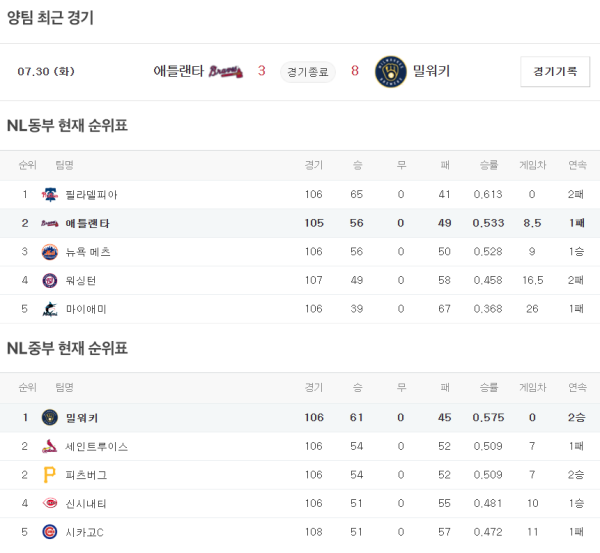This screenshot has width=600, height=553.
Task: Click the St. Louis Cardinals team logo
Action: 49,447
